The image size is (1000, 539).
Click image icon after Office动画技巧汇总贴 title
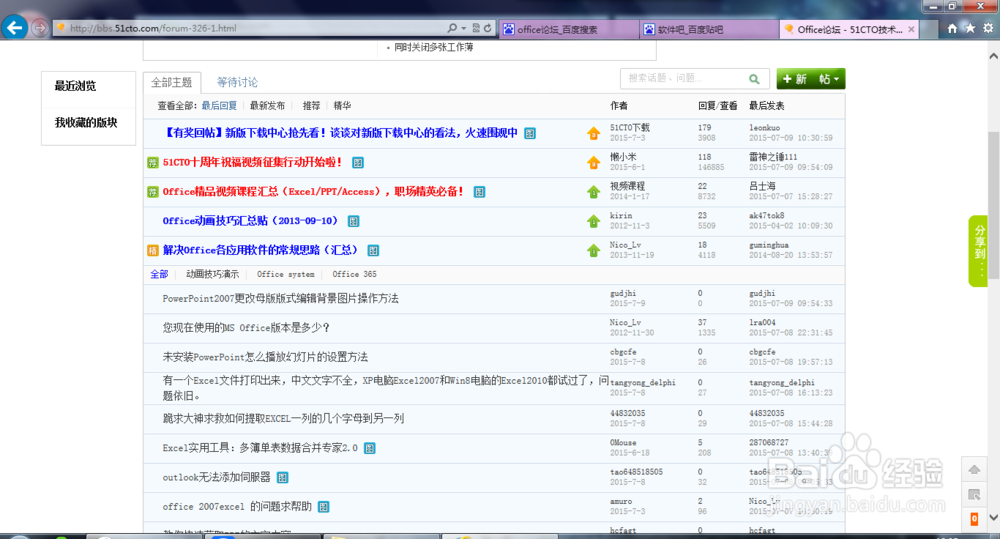353,221
